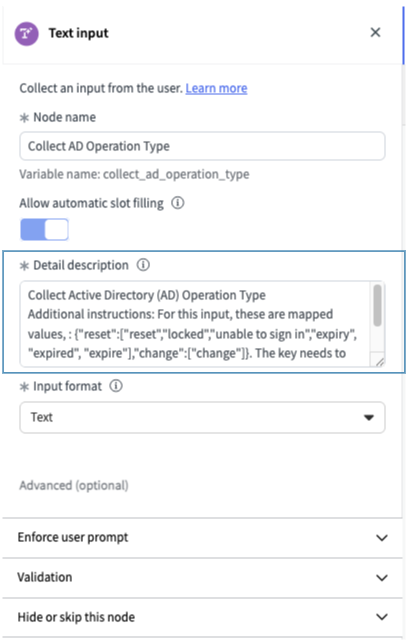This screenshot has width=407, height=640.
Task: Click the Input format field label
Action: [67, 386]
